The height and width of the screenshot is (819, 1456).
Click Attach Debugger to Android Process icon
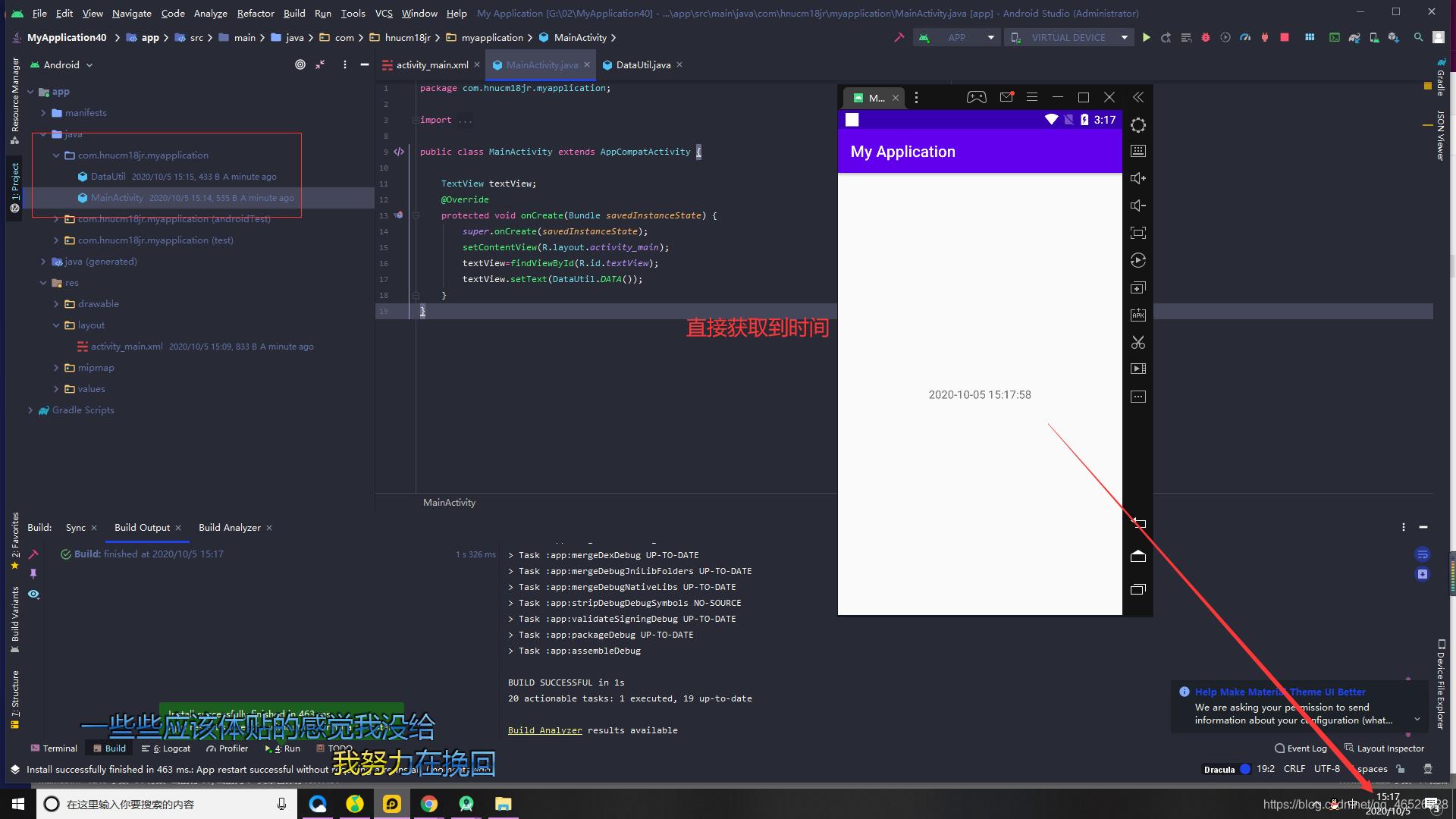pyautogui.click(x=1265, y=37)
